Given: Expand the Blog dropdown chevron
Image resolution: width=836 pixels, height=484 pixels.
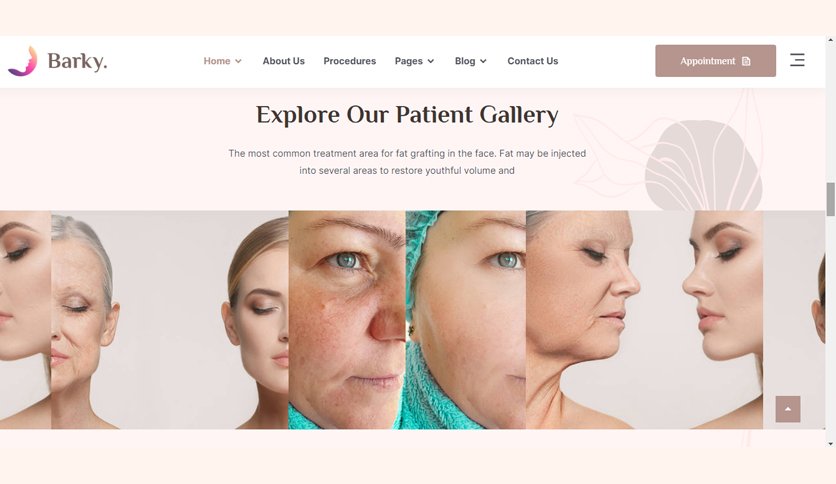Looking at the screenshot, I should tap(483, 61).
